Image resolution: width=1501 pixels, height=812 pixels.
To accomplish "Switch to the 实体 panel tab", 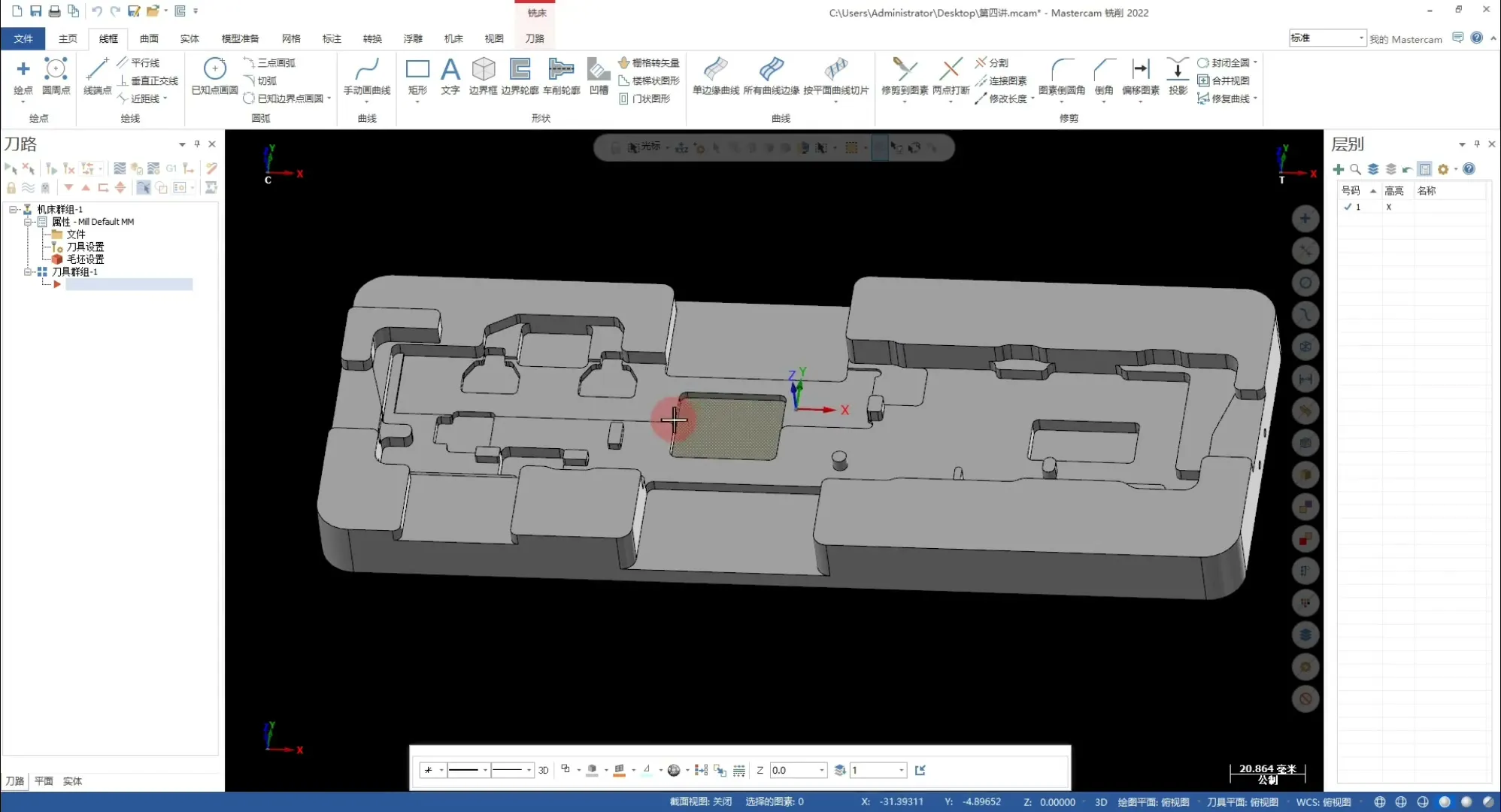I will click(x=72, y=781).
